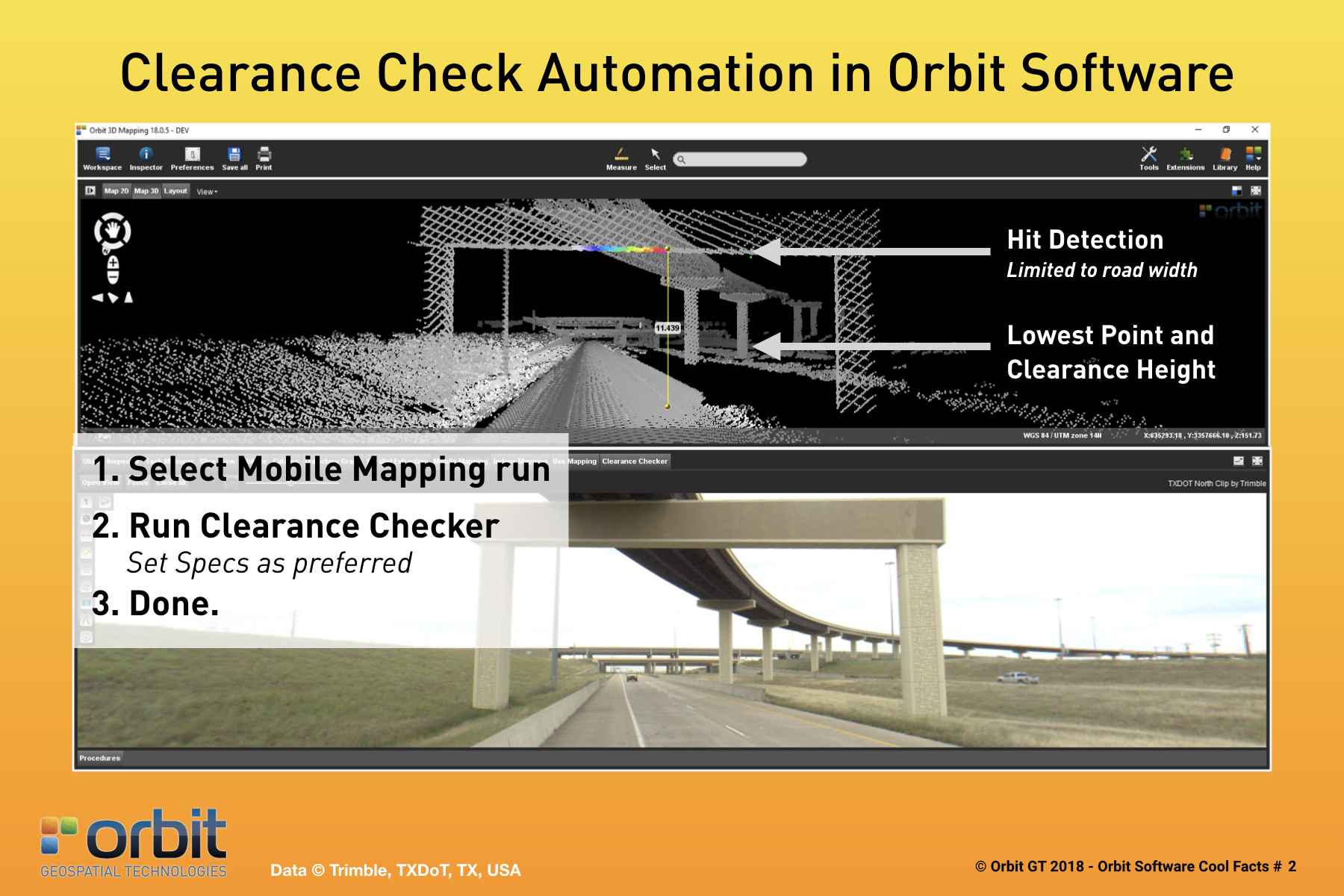
Task: Click the Print icon
Action: (x=264, y=158)
